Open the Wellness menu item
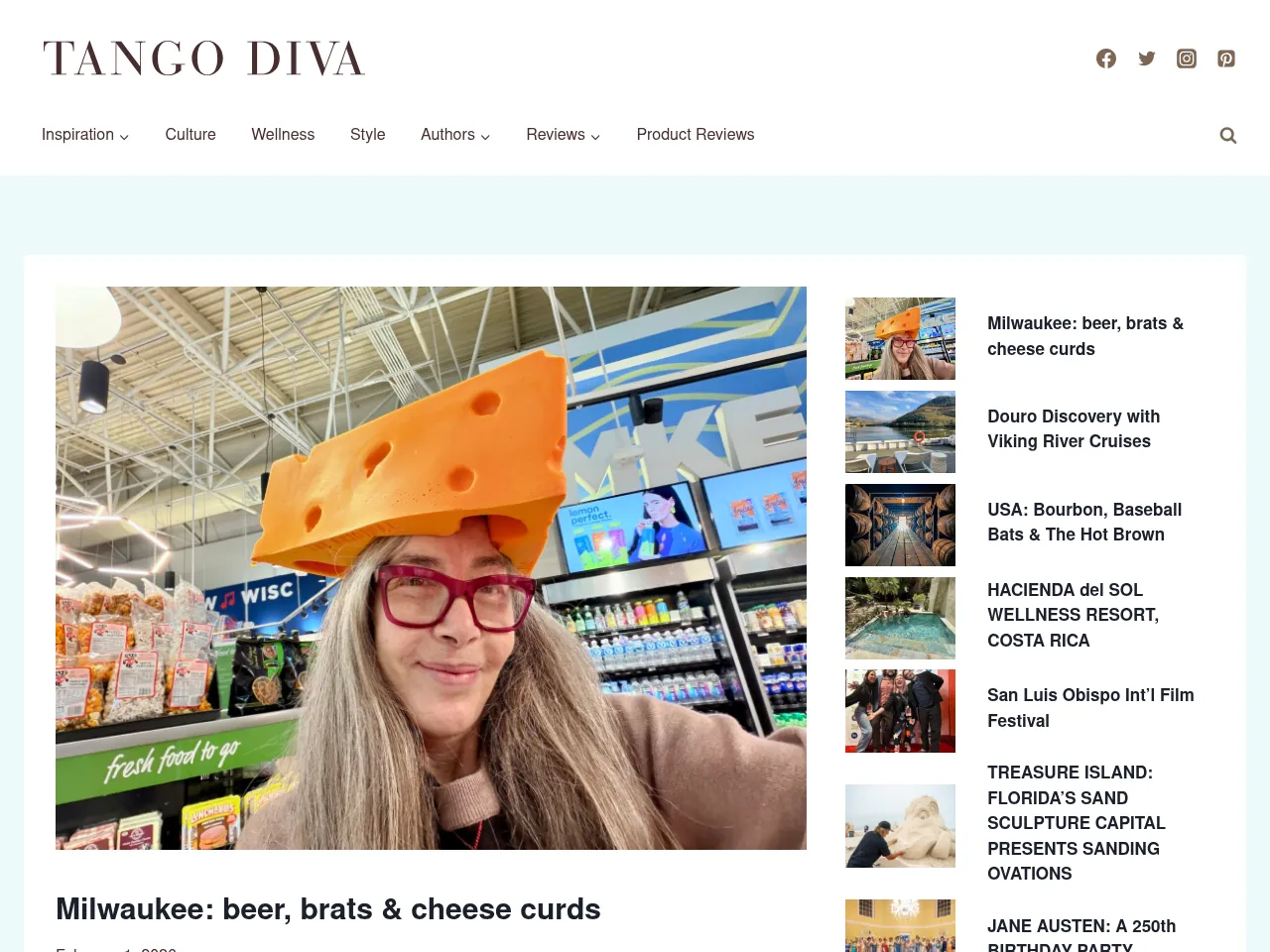 (283, 135)
